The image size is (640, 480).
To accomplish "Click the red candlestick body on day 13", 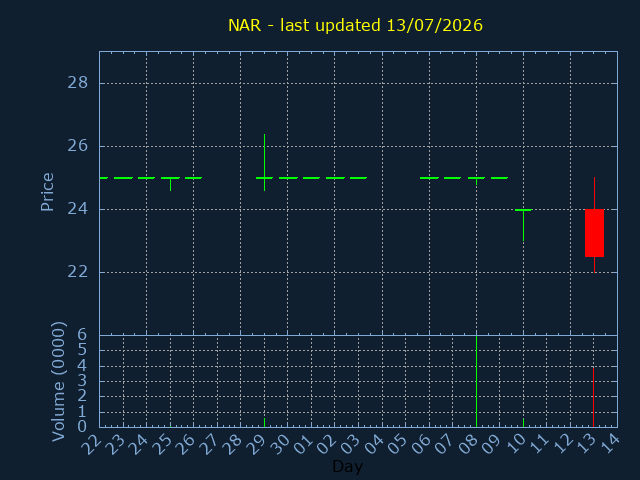I will [x=594, y=233].
